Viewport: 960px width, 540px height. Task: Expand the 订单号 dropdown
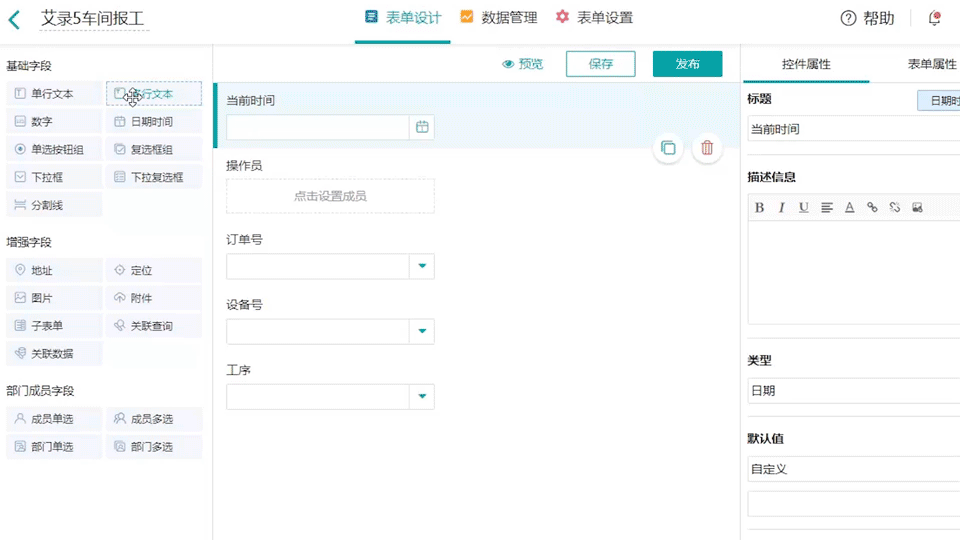click(422, 266)
